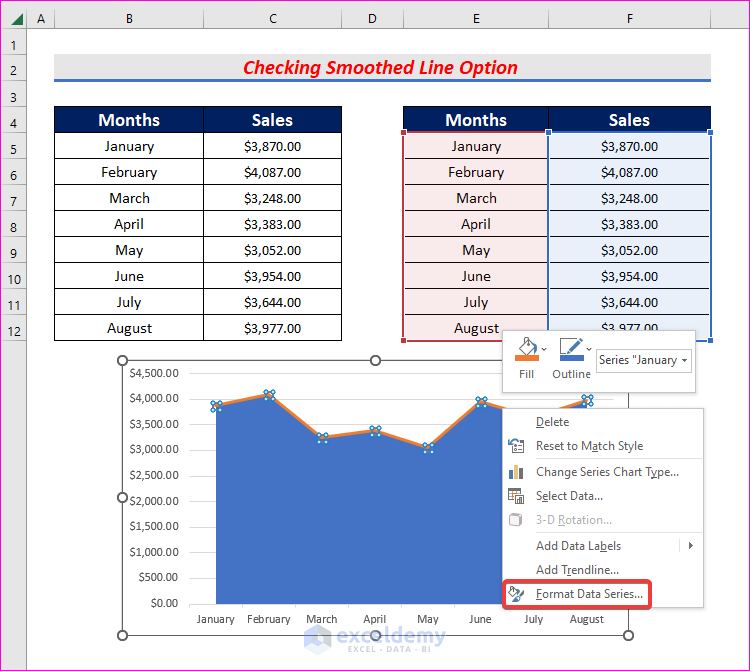The height and width of the screenshot is (671, 750).
Task: Choose Select Data from context menu
Action: click(569, 496)
